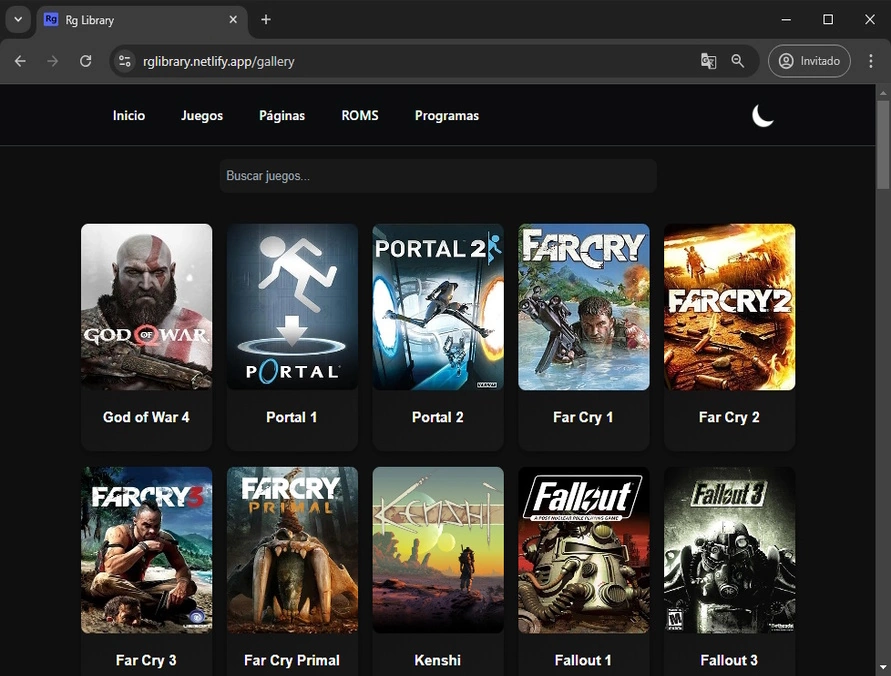Click the Far Cry 1 title text
Screen dimensions: 891x676
(583, 418)
